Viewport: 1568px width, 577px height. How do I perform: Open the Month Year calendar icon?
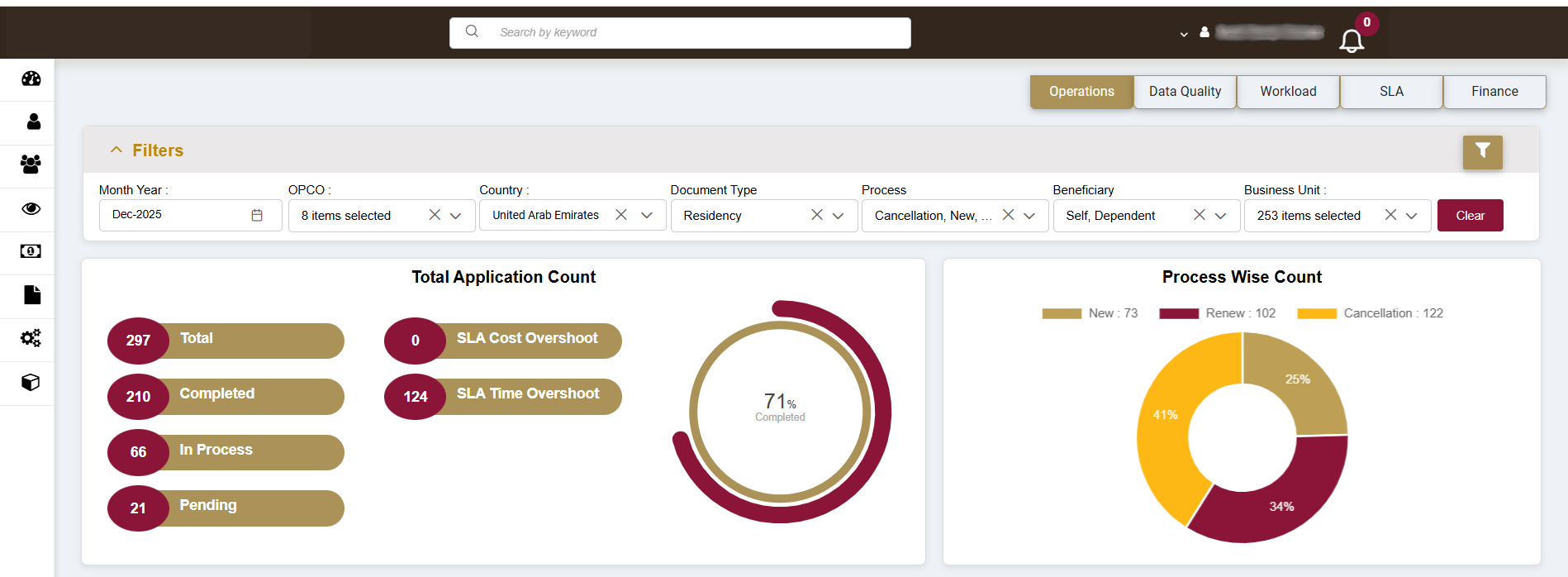(257, 215)
